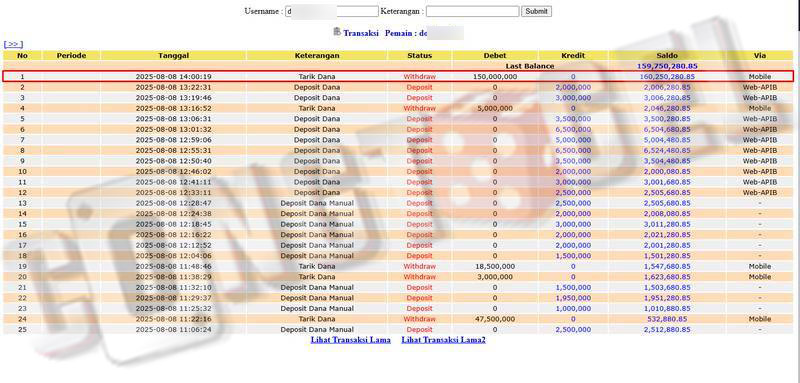This screenshot has height=383, width=800.
Task: Open Lihat Transaksi Lama2 link
Action: 443,340
